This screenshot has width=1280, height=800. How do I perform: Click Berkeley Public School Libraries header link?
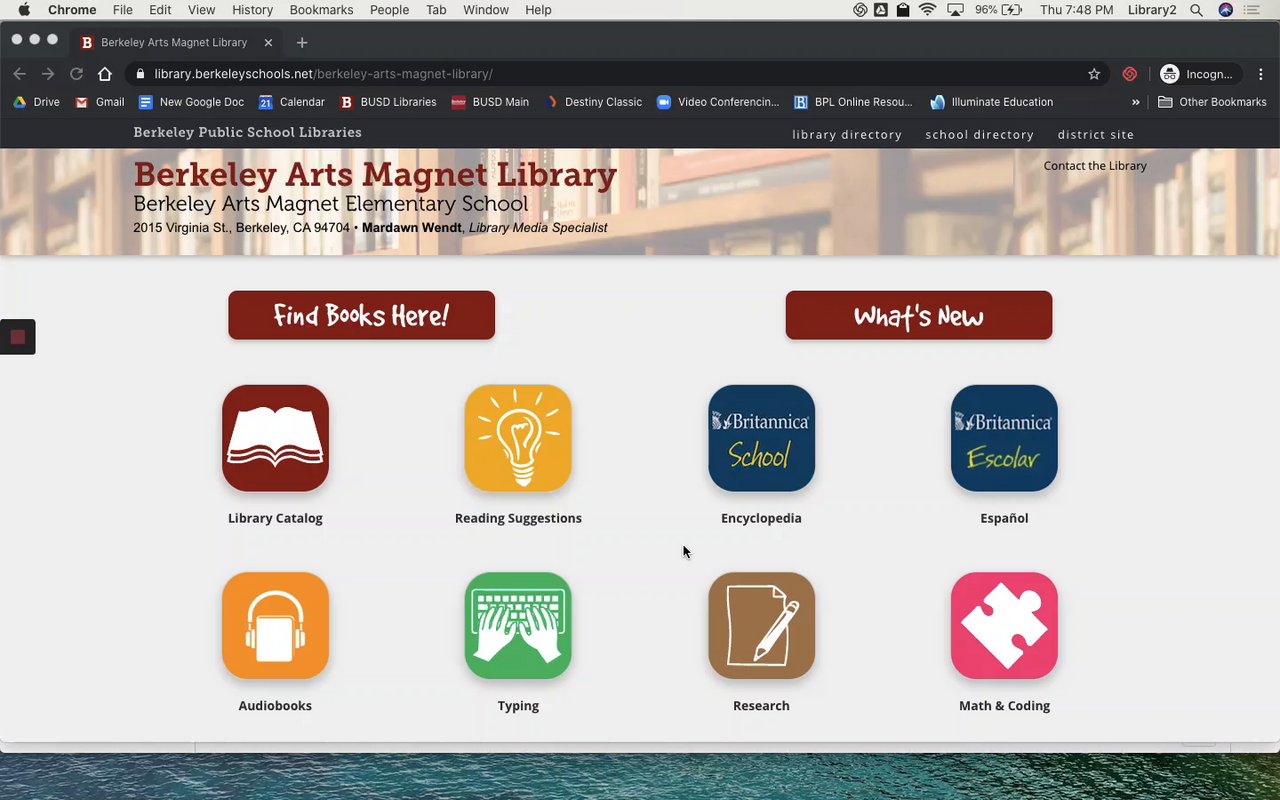(x=247, y=133)
